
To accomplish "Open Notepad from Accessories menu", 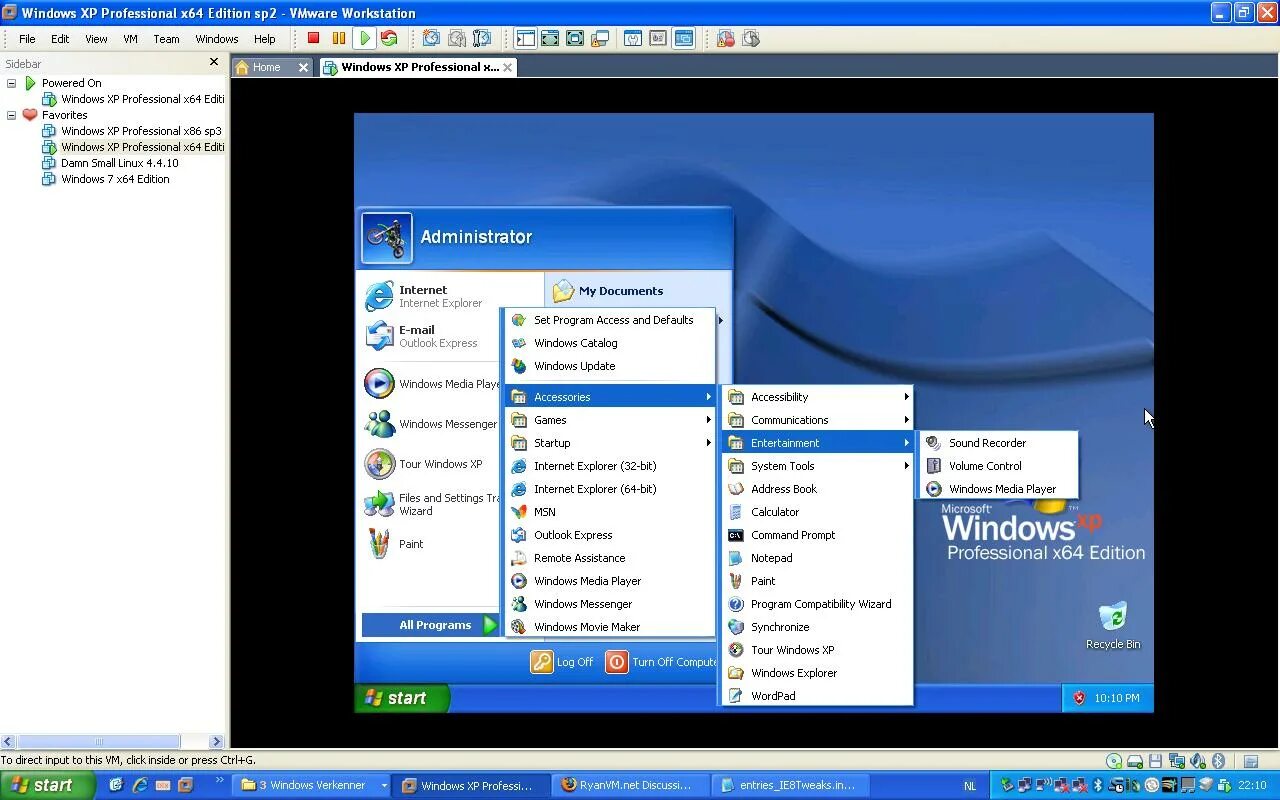I will tap(817, 558).
